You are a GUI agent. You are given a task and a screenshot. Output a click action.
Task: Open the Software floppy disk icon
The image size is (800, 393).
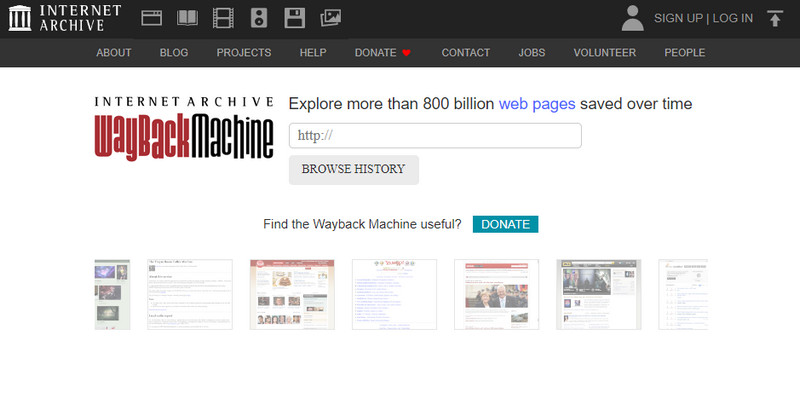point(294,18)
